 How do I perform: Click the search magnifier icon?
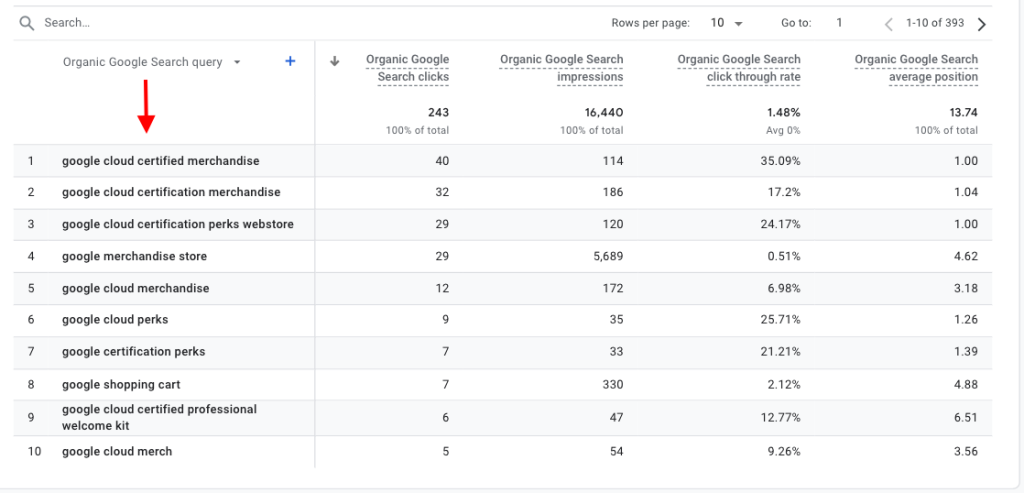[27, 23]
